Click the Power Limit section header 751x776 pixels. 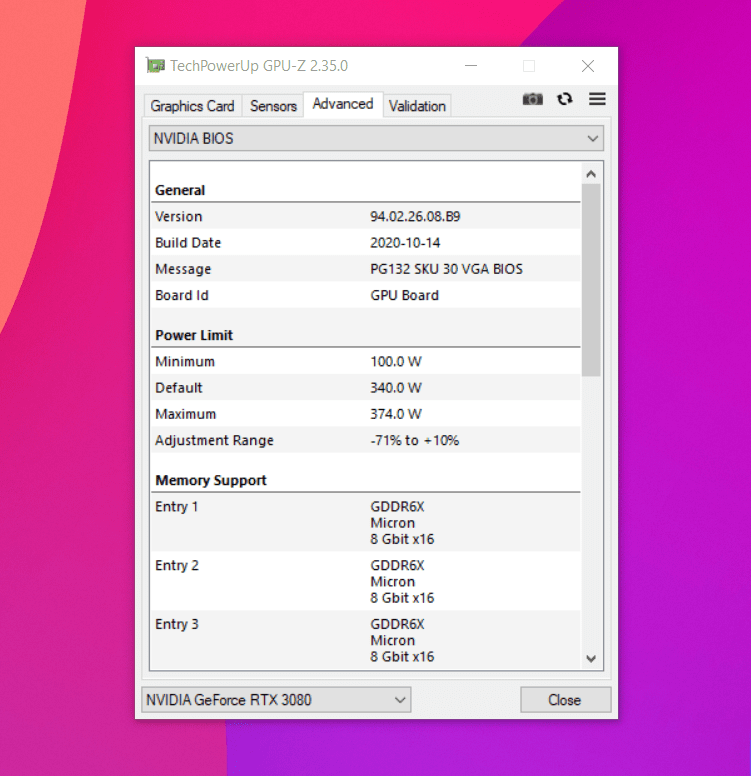click(194, 335)
